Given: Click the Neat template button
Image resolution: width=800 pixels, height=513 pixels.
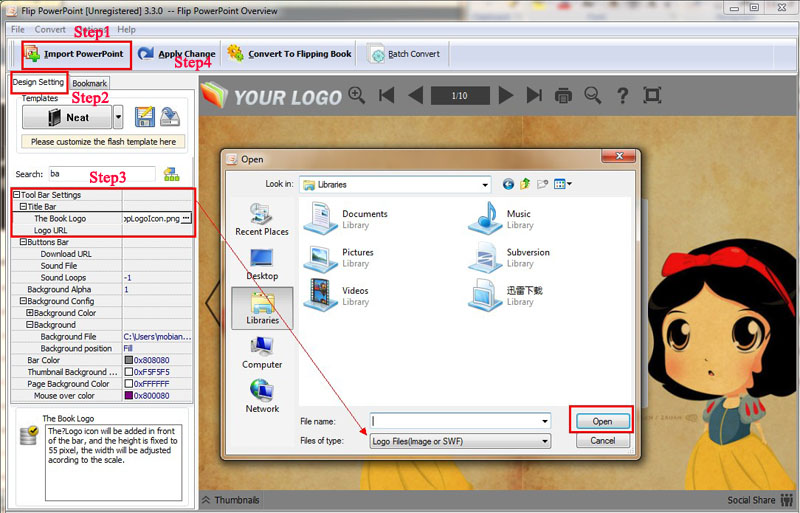Looking at the screenshot, I should [67, 117].
